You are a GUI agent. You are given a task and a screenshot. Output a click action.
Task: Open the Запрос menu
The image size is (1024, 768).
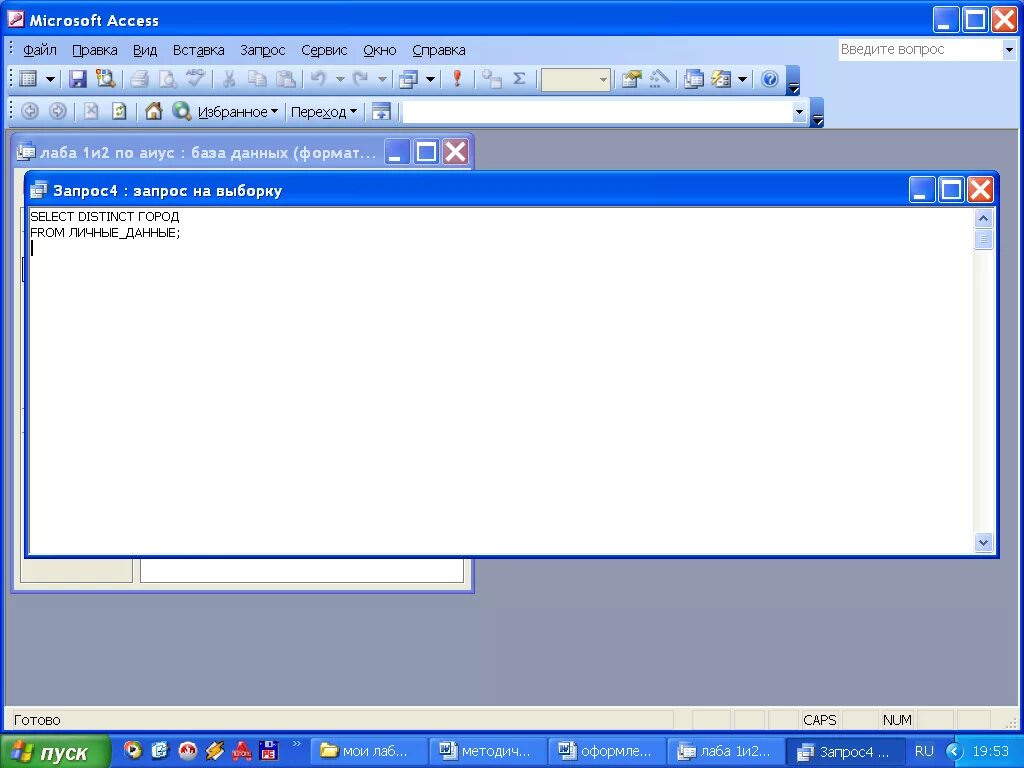(x=263, y=50)
